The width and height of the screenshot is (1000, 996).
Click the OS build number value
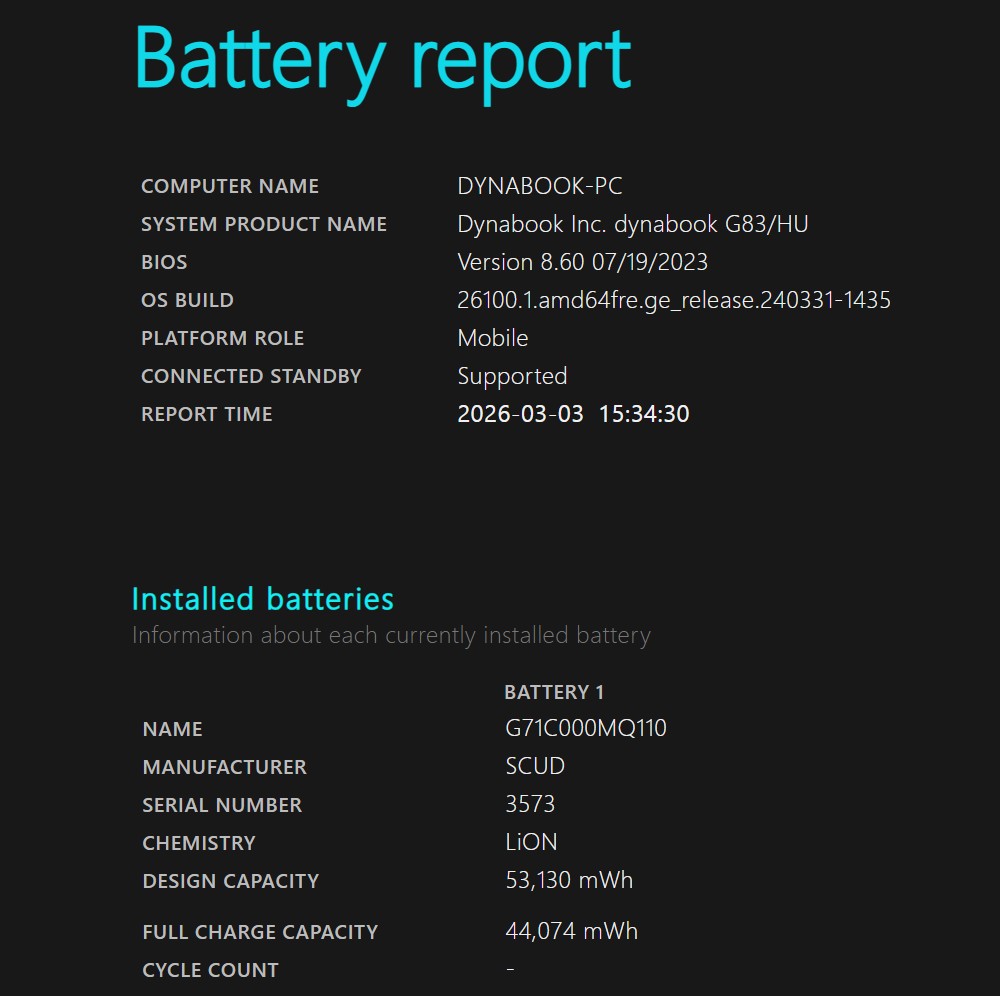[x=674, y=300]
